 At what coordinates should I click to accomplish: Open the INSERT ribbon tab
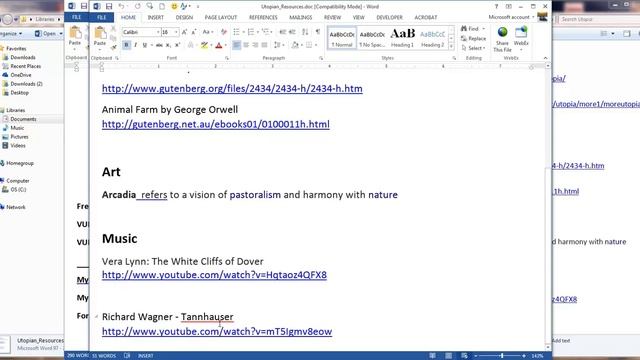coord(156,18)
